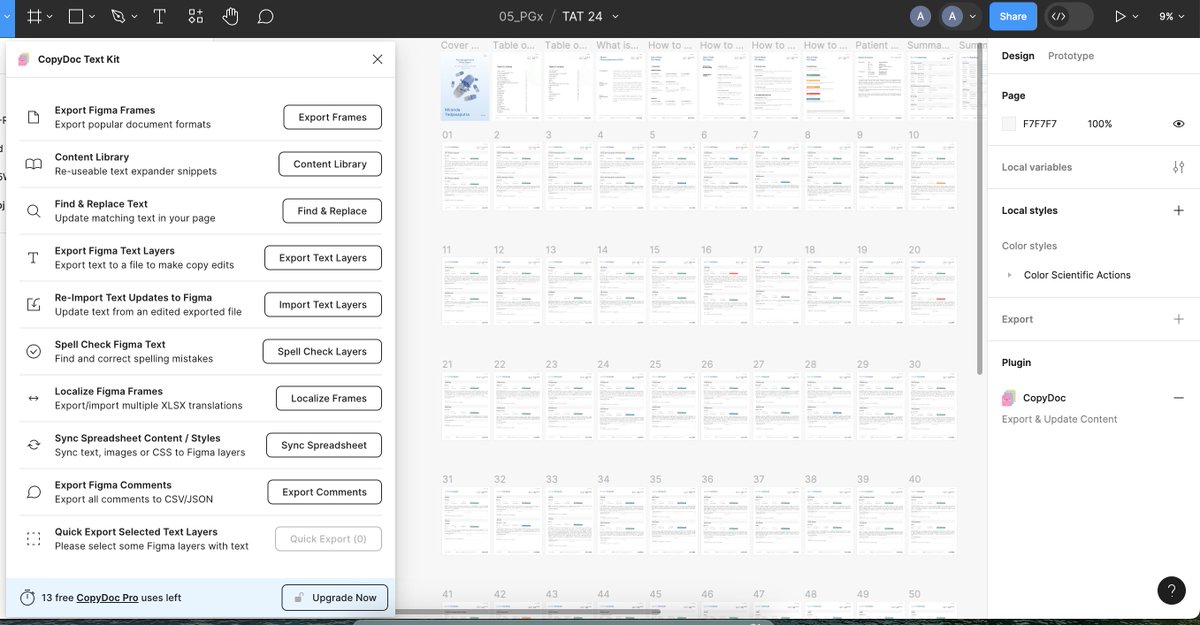Add a new local style
This screenshot has width=1200, height=625.
pos(1178,211)
